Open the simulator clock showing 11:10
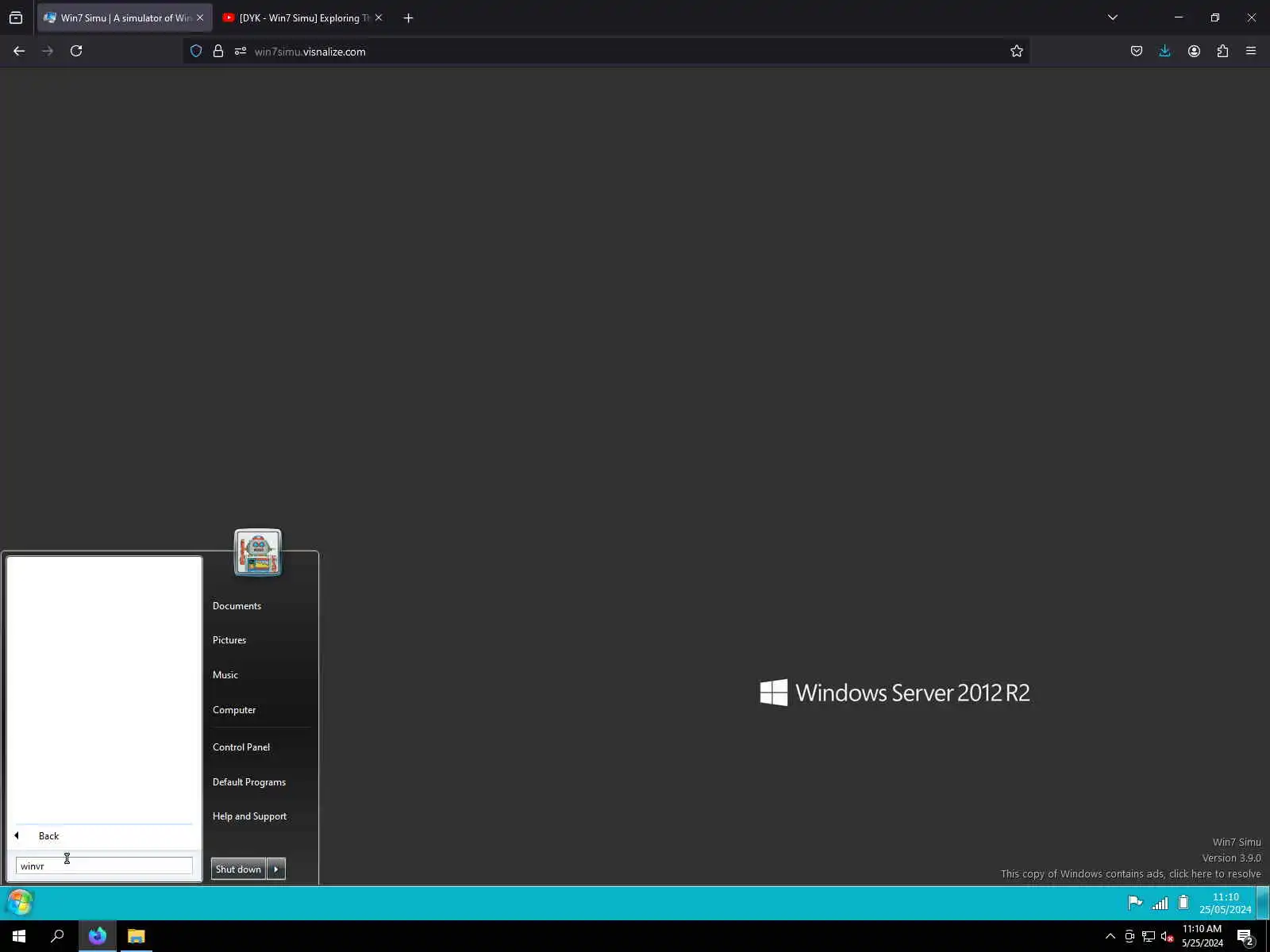The image size is (1270, 952). tap(1226, 903)
